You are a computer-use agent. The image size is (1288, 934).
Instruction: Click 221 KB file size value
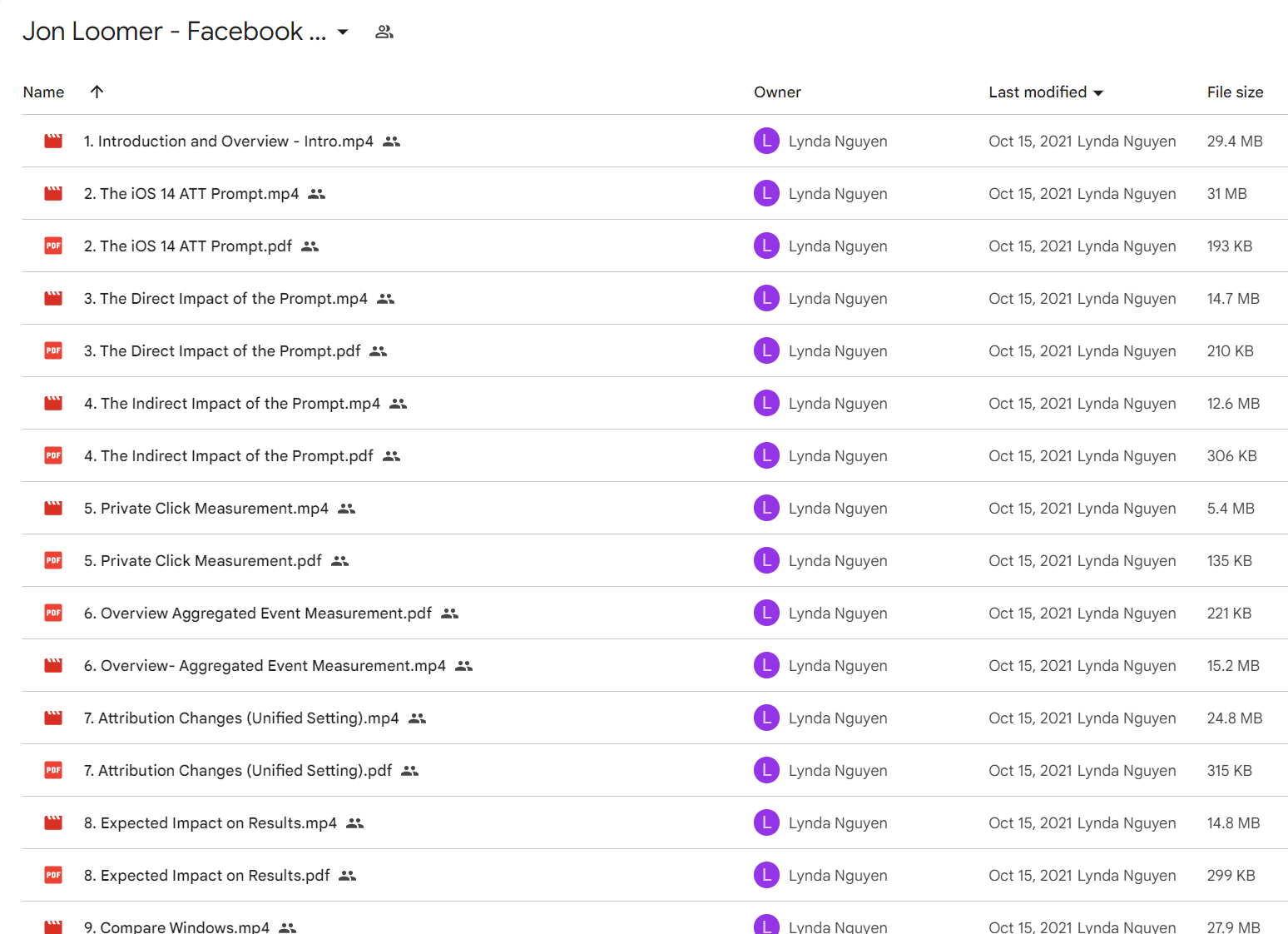point(1229,614)
